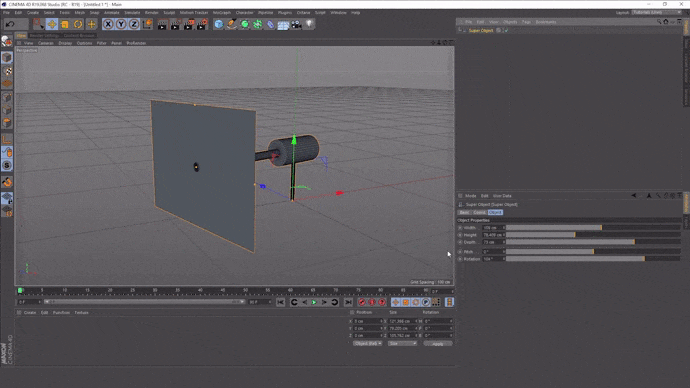Toggle viewport solo S icon
The height and width of the screenshot is (388, 690).
pyautogui.click(x=7, y=165)
